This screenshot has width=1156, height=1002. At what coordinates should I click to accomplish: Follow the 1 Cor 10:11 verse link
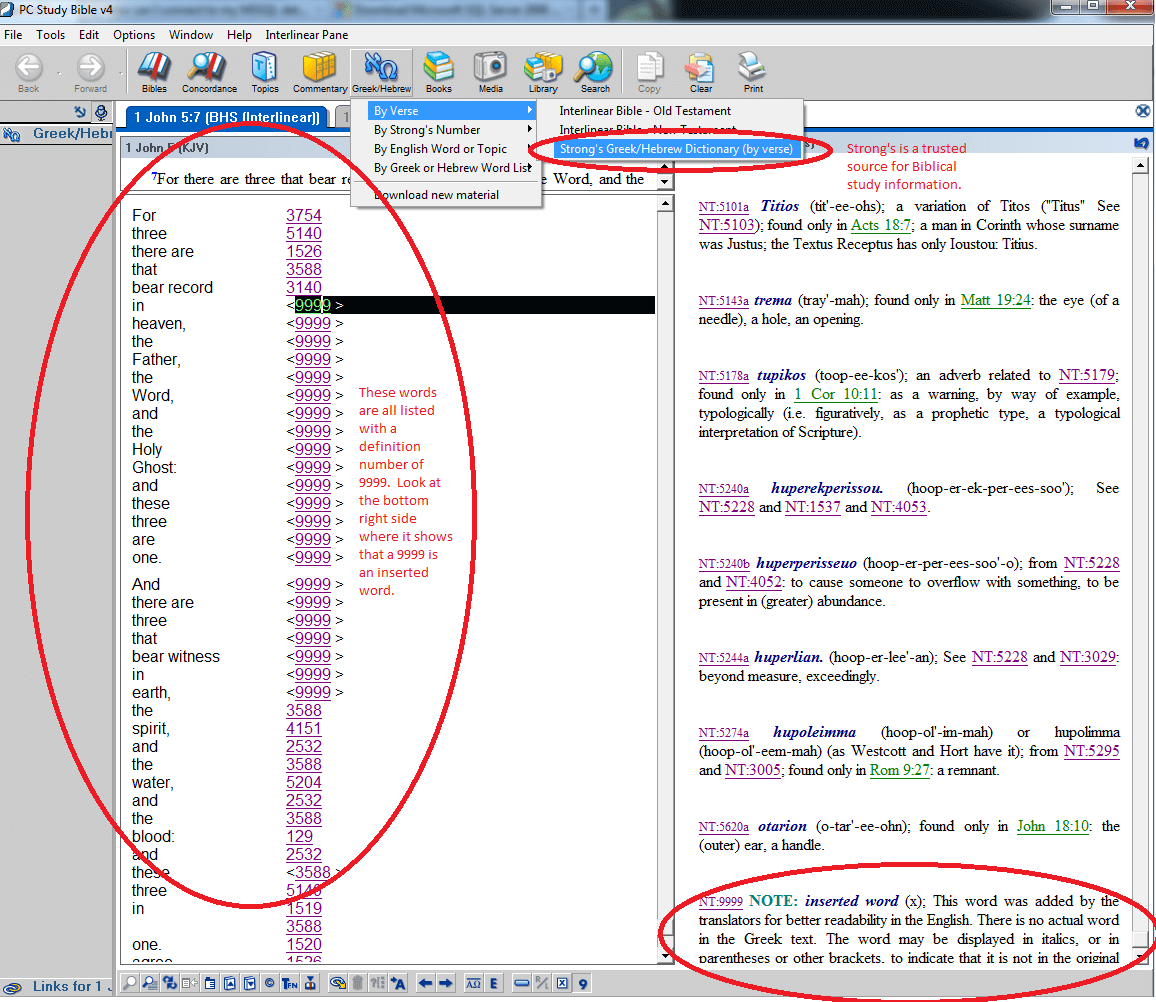pyautogui.click(x=836, y=394)
